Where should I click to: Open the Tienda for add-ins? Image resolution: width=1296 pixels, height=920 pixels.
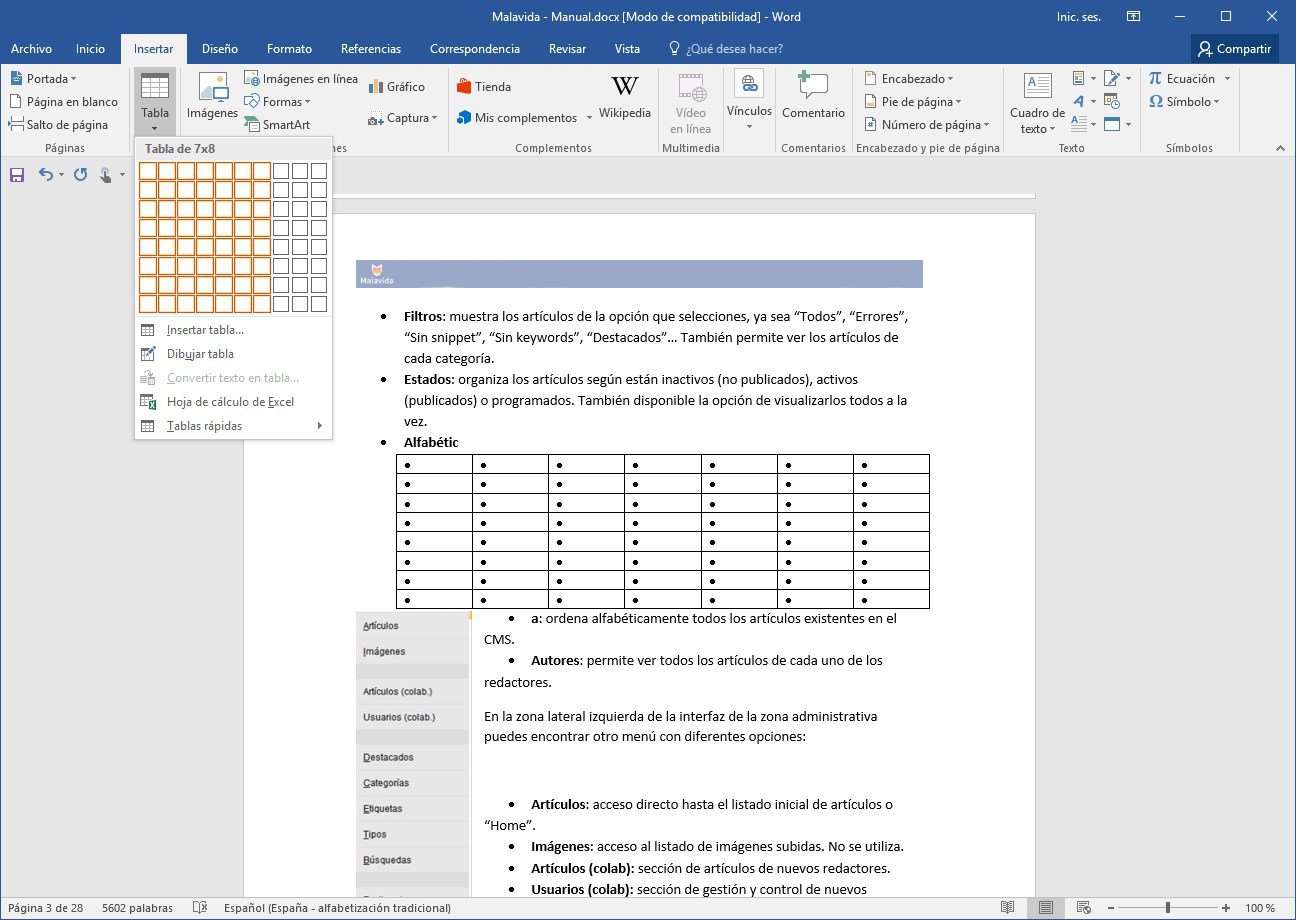[484, 86]
